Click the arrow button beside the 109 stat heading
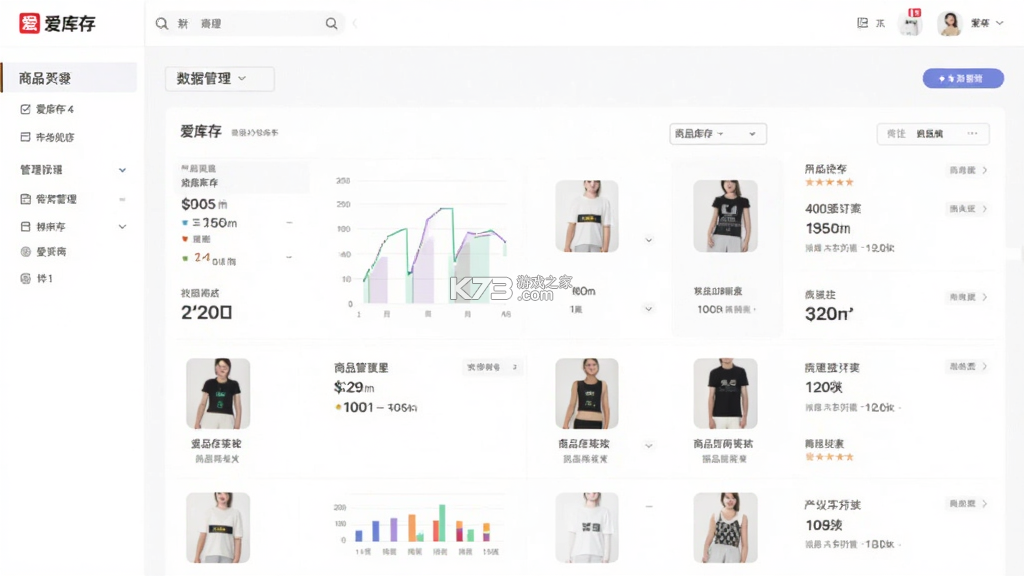Viewport: 1024px width, 576px height. click(x=968, y=504)
